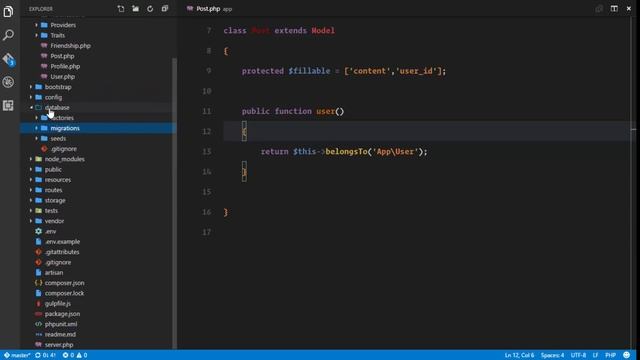Refresh the Explorer file tree

(x=150, y=9)
